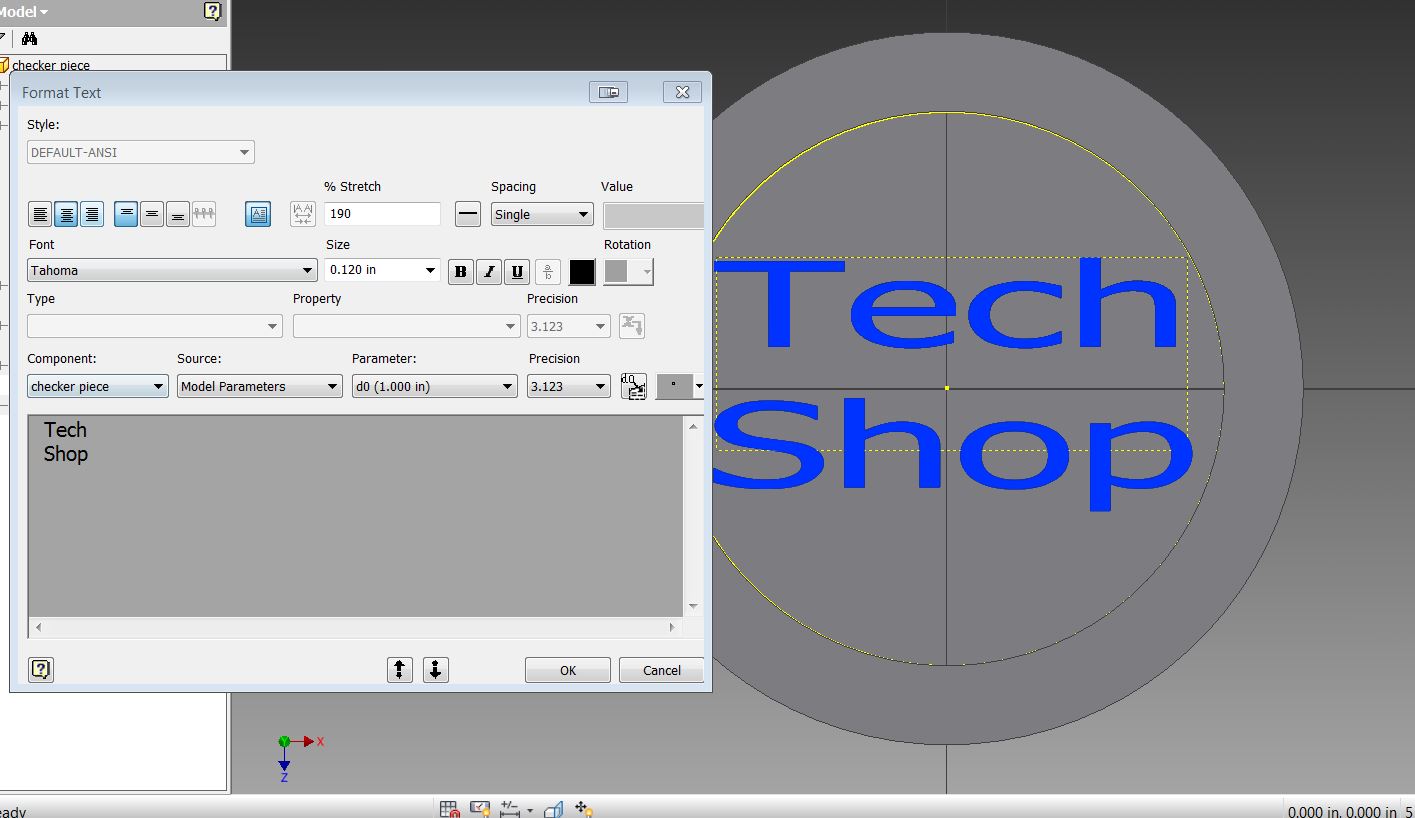This screenshot has width=1415, height=818.
Task: Click in the Tech Shop text area
Action: [356, 515]
